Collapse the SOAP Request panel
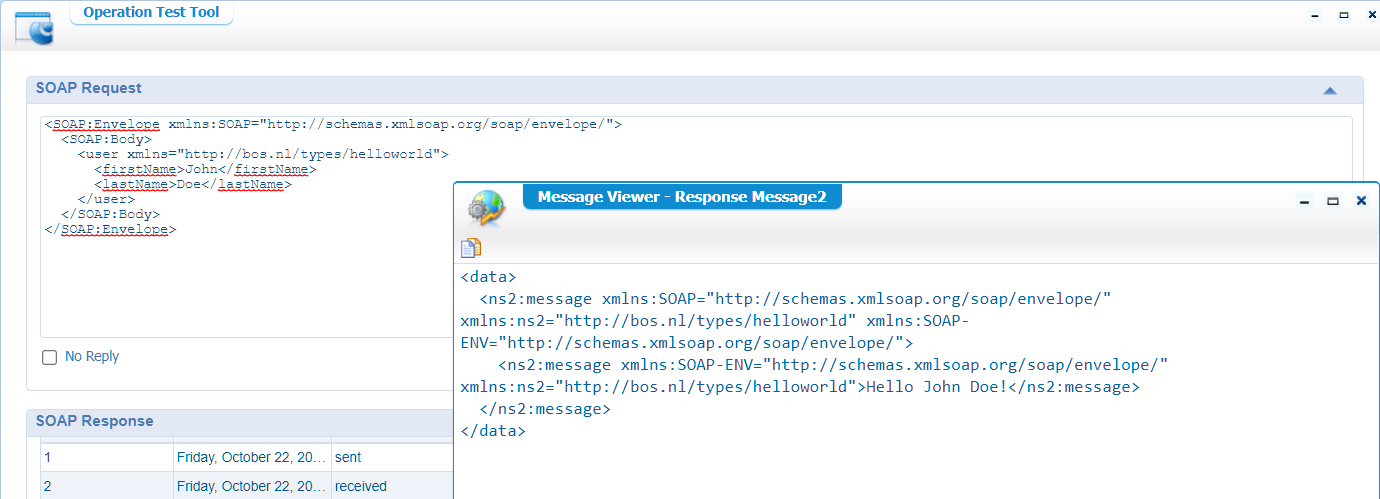The height and width of the screenshot is (499, 1380). click(1330, 90)
